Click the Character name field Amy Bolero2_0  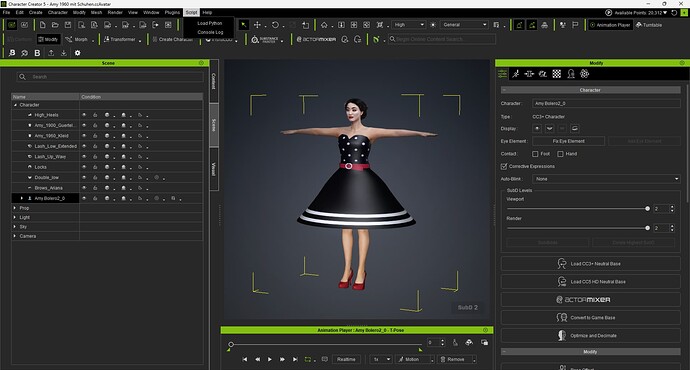606,103
